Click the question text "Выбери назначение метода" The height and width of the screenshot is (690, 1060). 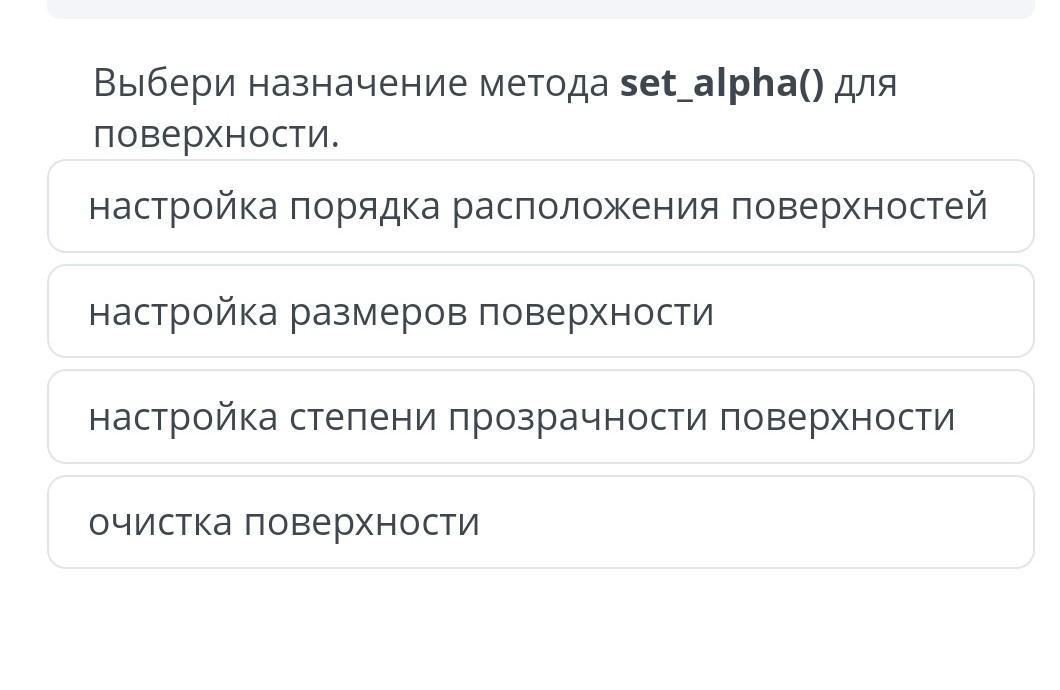(x=350, y=84)
